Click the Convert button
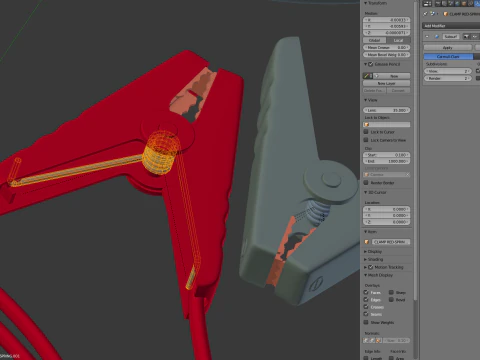Image resolution: width=480 pixels, height=360 pixels. pyautogui.click(x=398, y=91)
